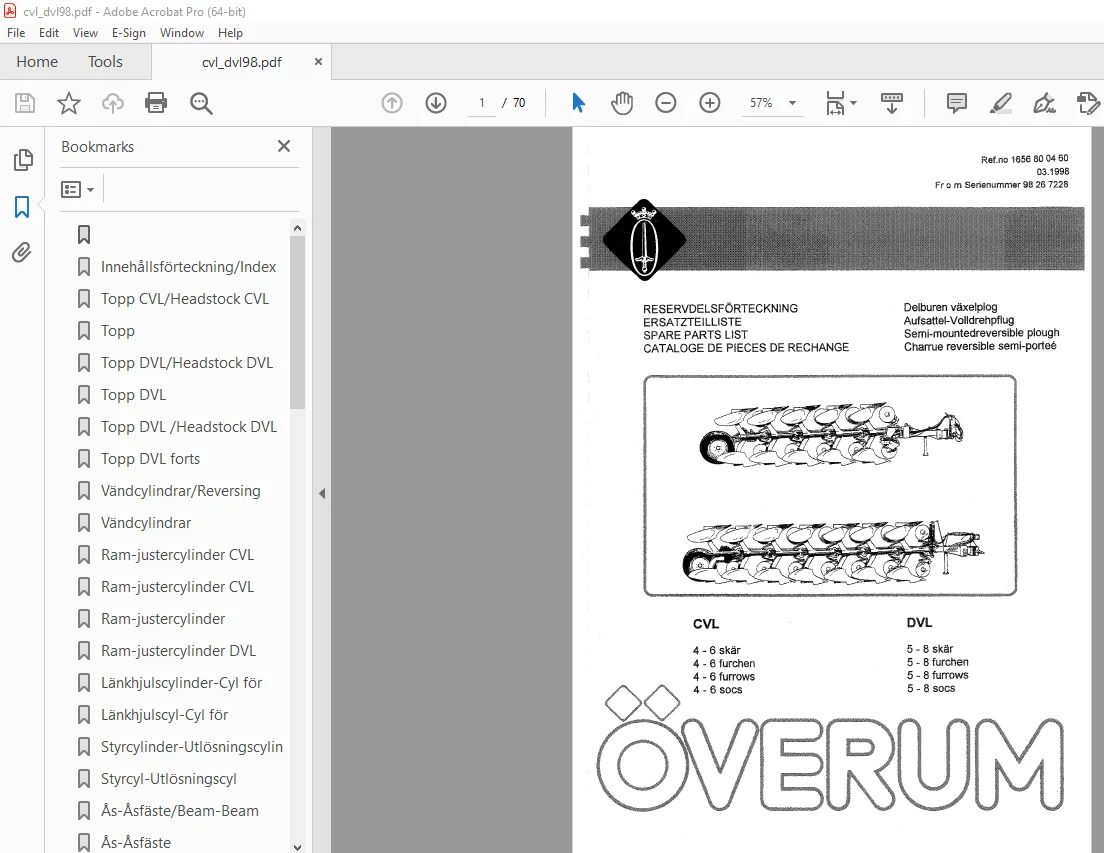Select the plain Topp DVL bookmark
This screenshot has height=853, width=1104.
[133, 395]
